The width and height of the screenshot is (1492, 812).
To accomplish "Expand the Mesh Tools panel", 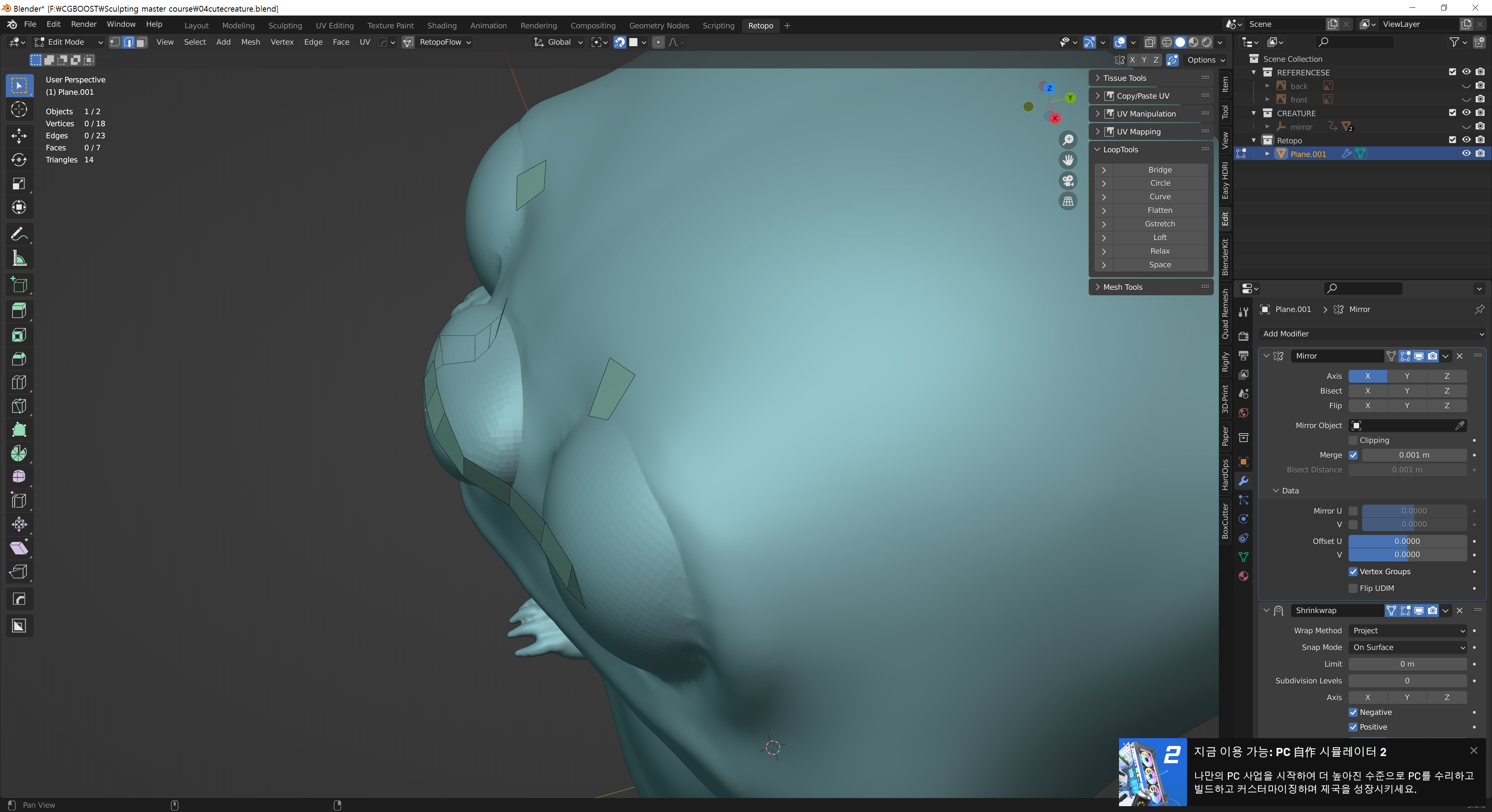I will pyautogui.click(x=1122, y=287).
